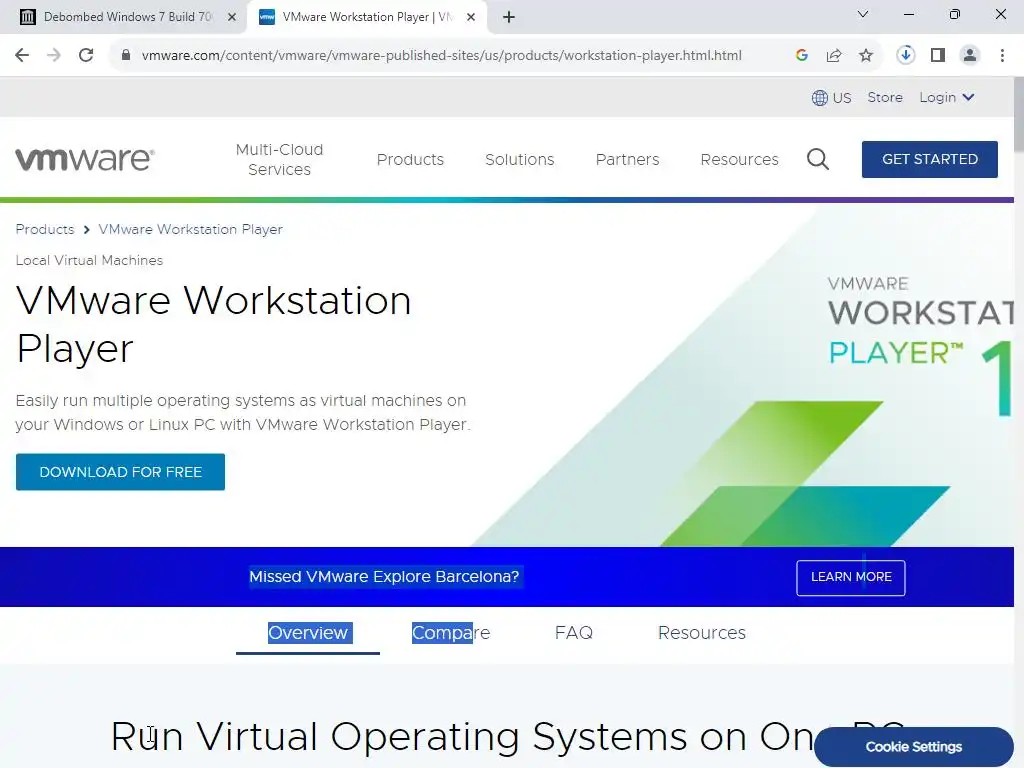The image size is (1024, 768).
Task: Click the Local Virtual Machines label
Action: (89, 260)
